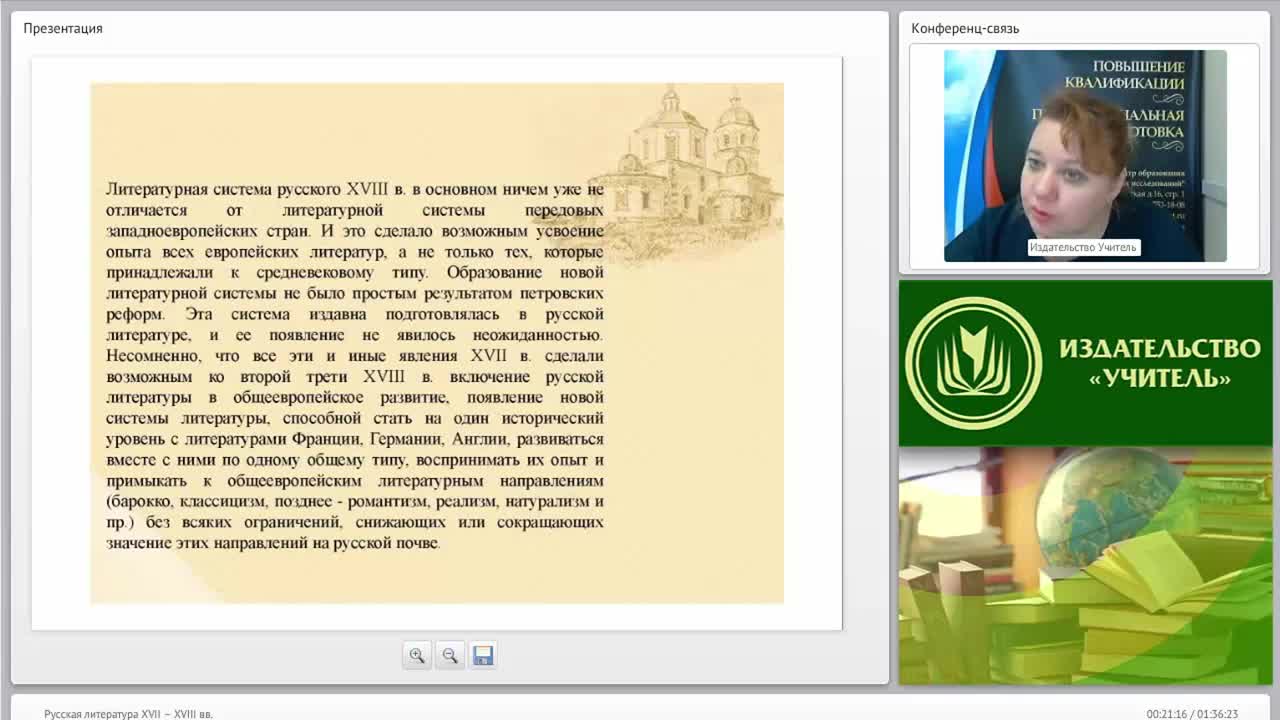
Task: Zoom out of the presentation slide
Action: 450,655
